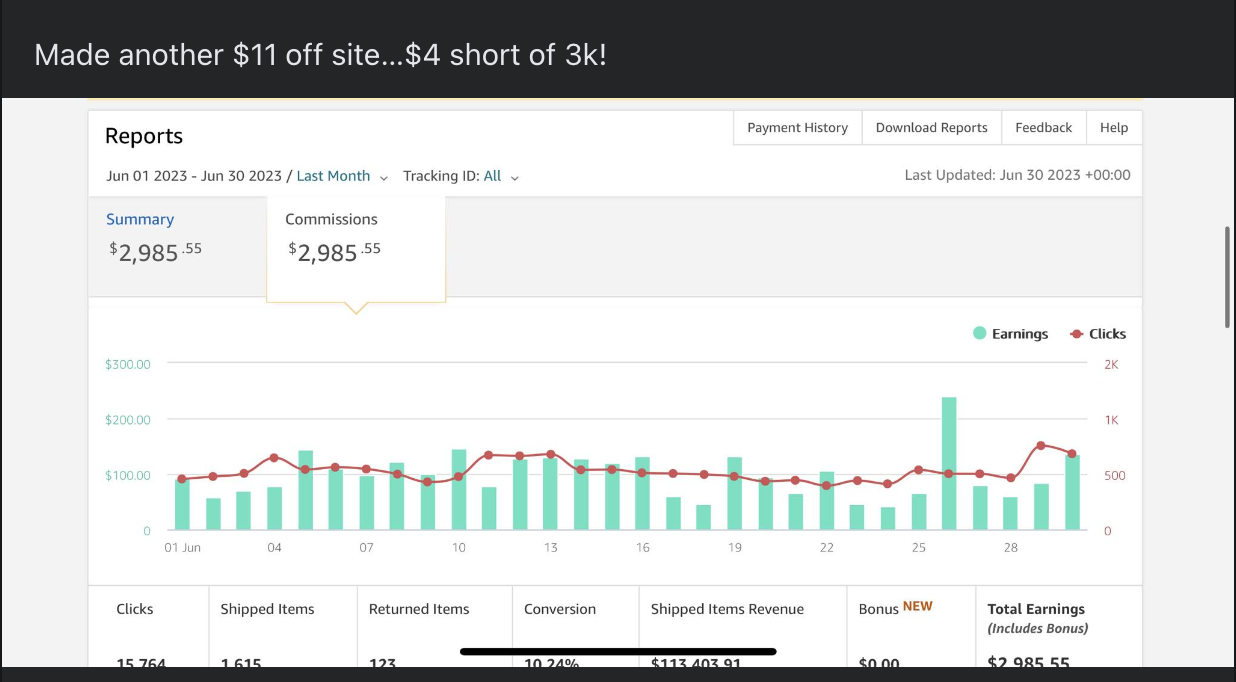This screenshot has height=682, width=1236.
Task: Click the Conversion column header
Action: click(560, 609)
